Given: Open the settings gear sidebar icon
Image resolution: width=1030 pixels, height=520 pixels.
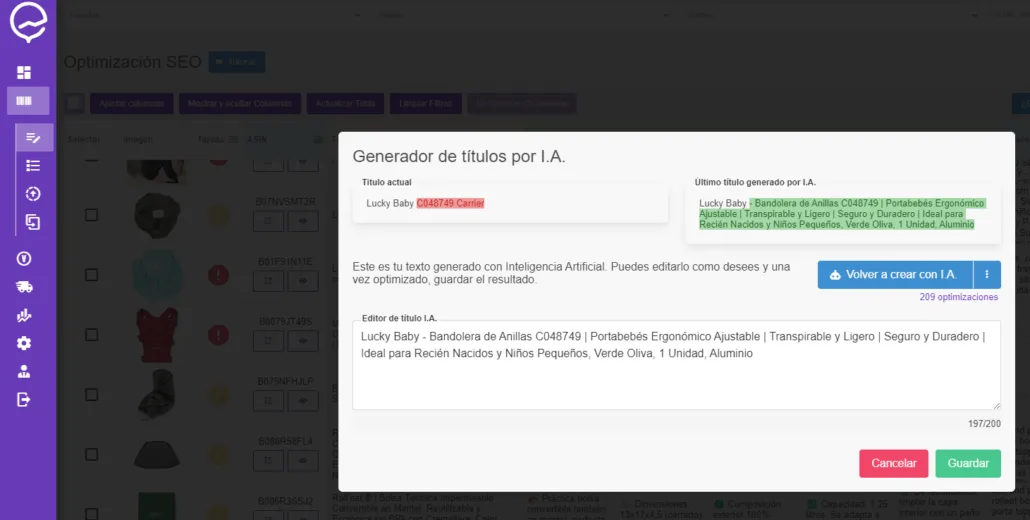Looking at the screenshot, I should click(24, 343).
